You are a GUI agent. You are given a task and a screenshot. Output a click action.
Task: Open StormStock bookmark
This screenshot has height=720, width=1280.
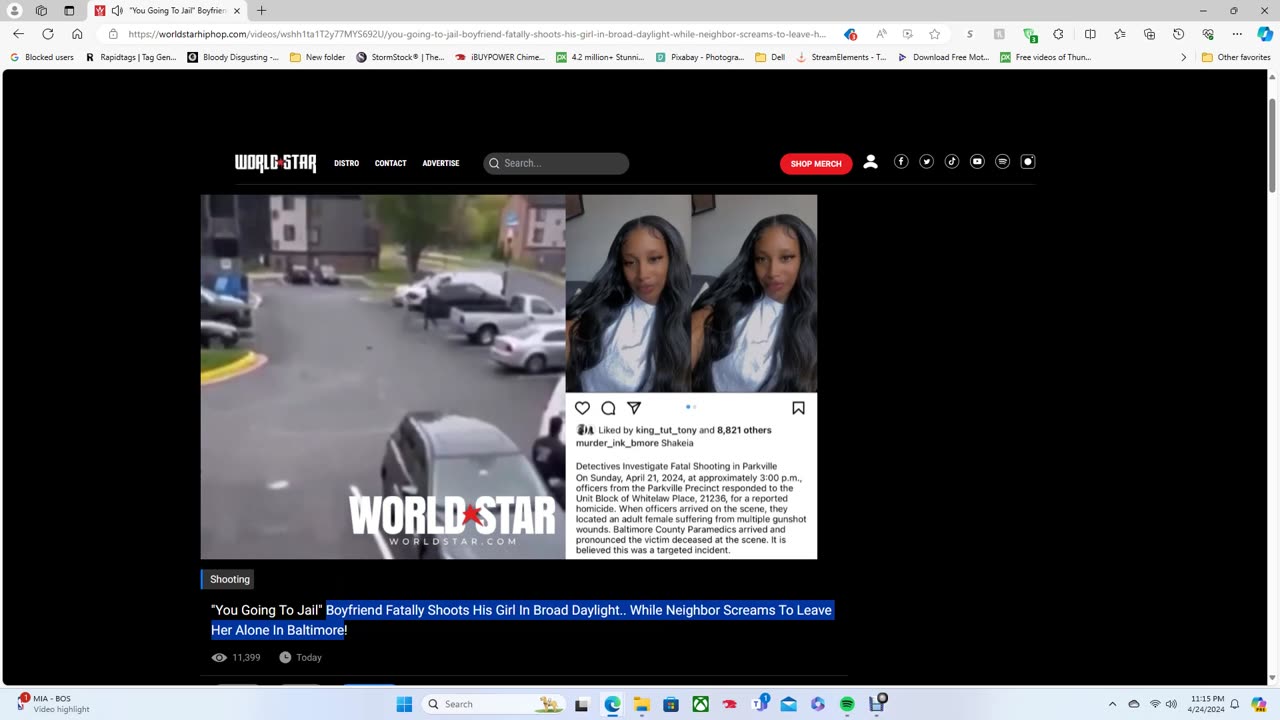[400, 57]
